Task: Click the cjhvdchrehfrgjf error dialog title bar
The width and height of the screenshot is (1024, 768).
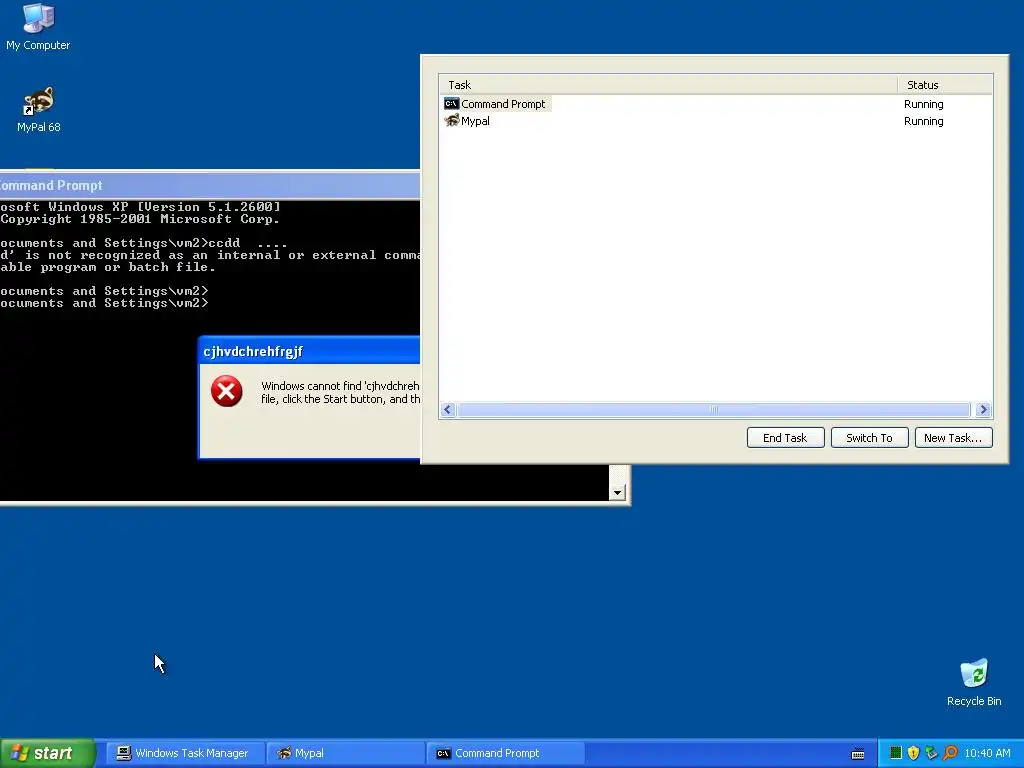Action: pos(310,351)
